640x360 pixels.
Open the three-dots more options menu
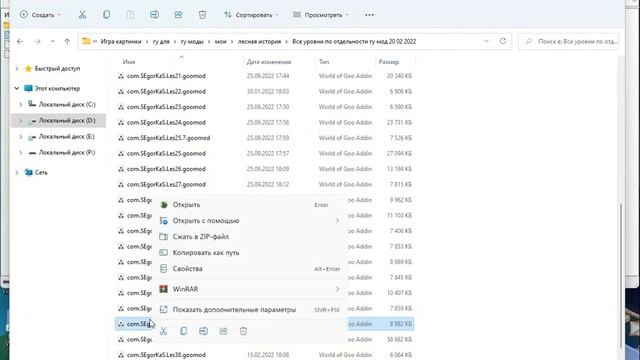tap(369, 15)
